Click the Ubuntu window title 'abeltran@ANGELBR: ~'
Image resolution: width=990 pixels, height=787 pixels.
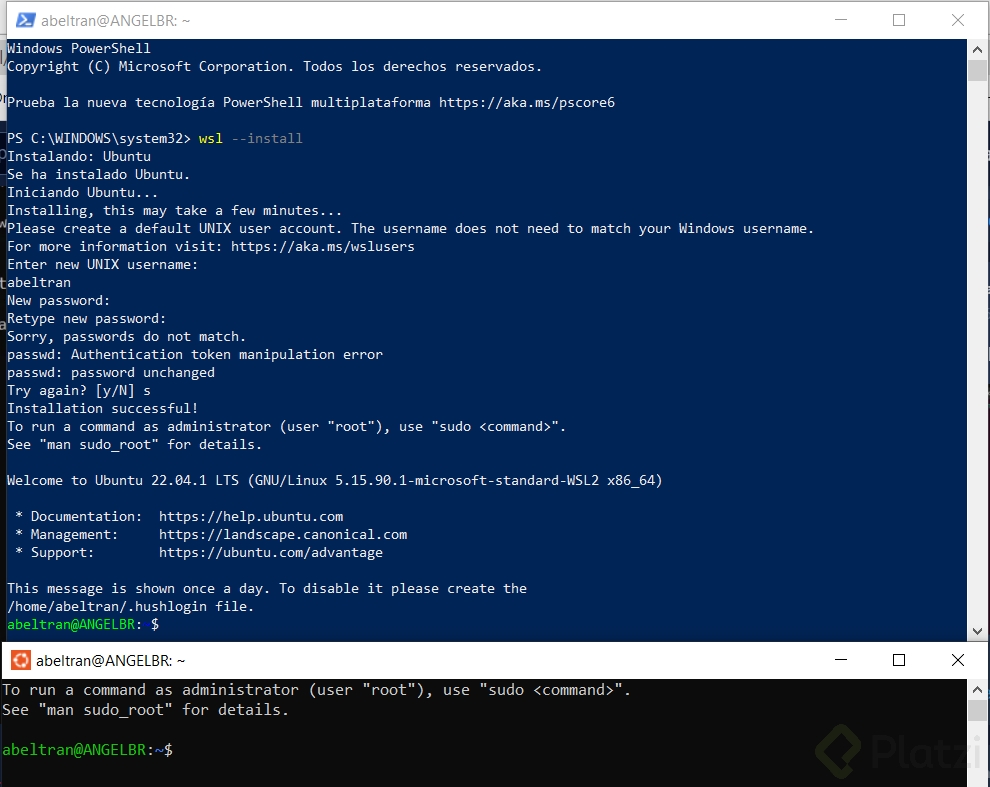(x=110, y=661)
